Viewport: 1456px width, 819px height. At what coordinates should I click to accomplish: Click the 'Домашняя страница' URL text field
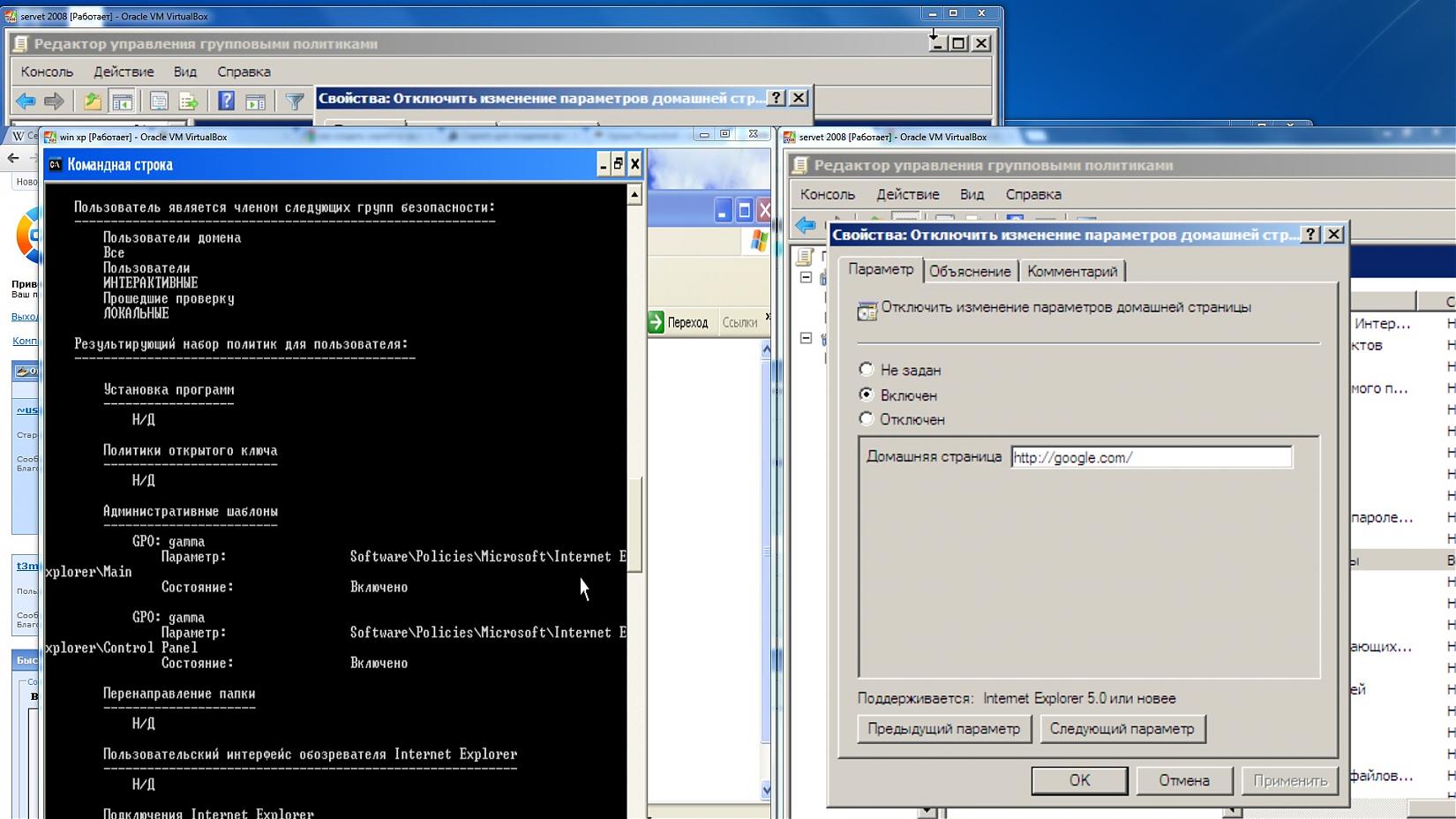click(x=1151, y=457)
